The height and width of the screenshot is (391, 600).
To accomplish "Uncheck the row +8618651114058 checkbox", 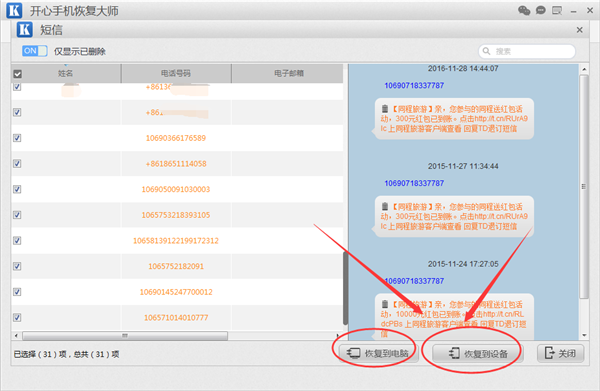I will (17, 163).
